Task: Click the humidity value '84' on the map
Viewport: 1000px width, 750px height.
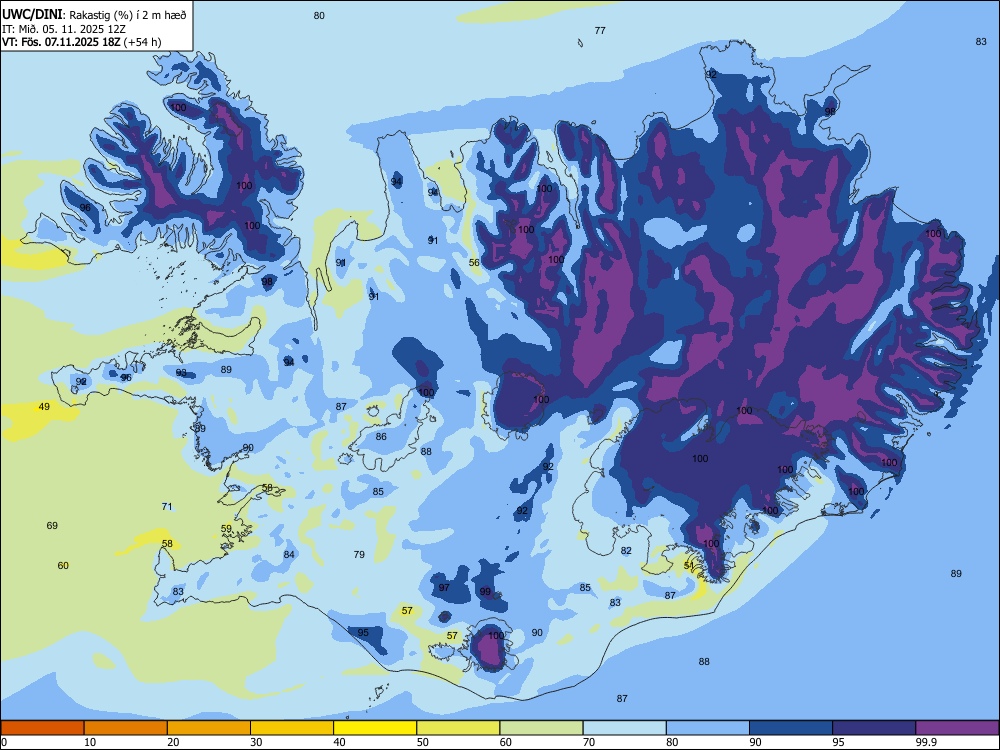Action: [x=289, y=555]
